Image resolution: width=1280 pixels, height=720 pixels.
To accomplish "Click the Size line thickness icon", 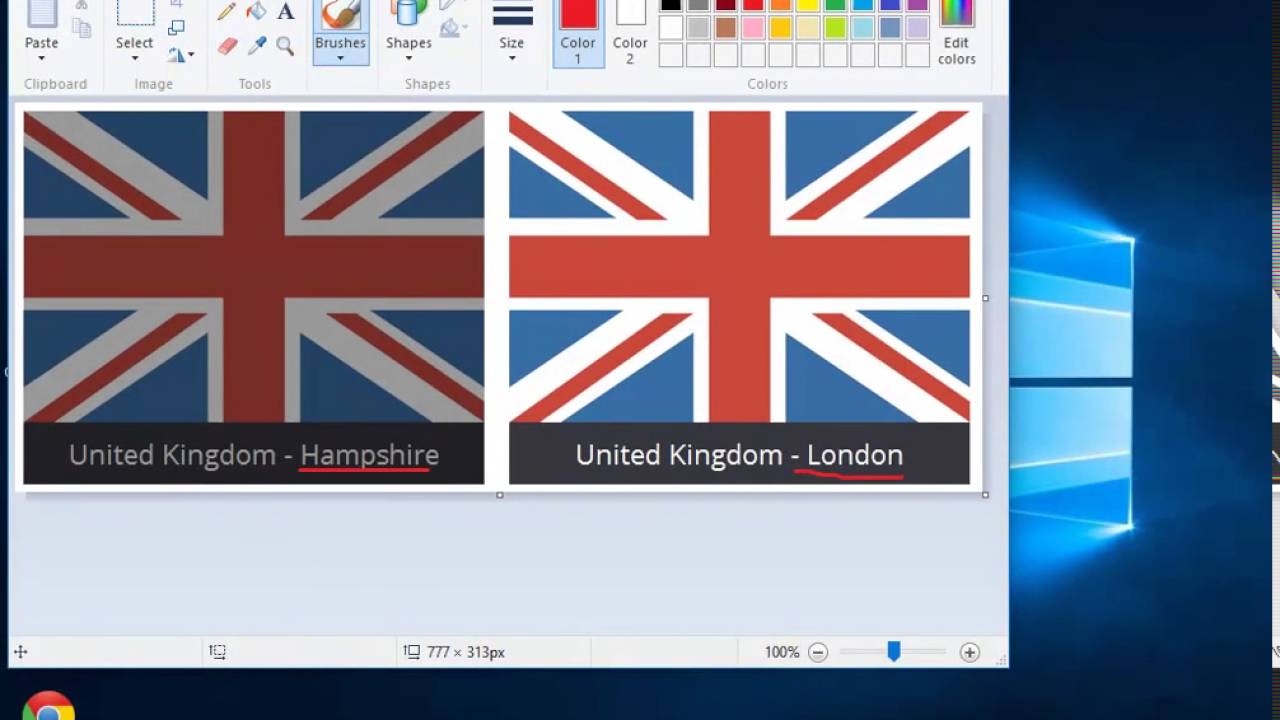I will pyautogui.click(x=512, y=14).
